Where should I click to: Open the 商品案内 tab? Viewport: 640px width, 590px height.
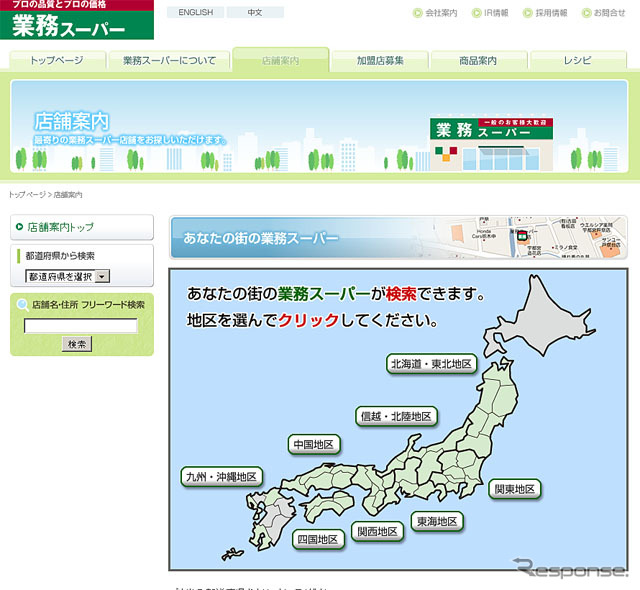(478, 60)
